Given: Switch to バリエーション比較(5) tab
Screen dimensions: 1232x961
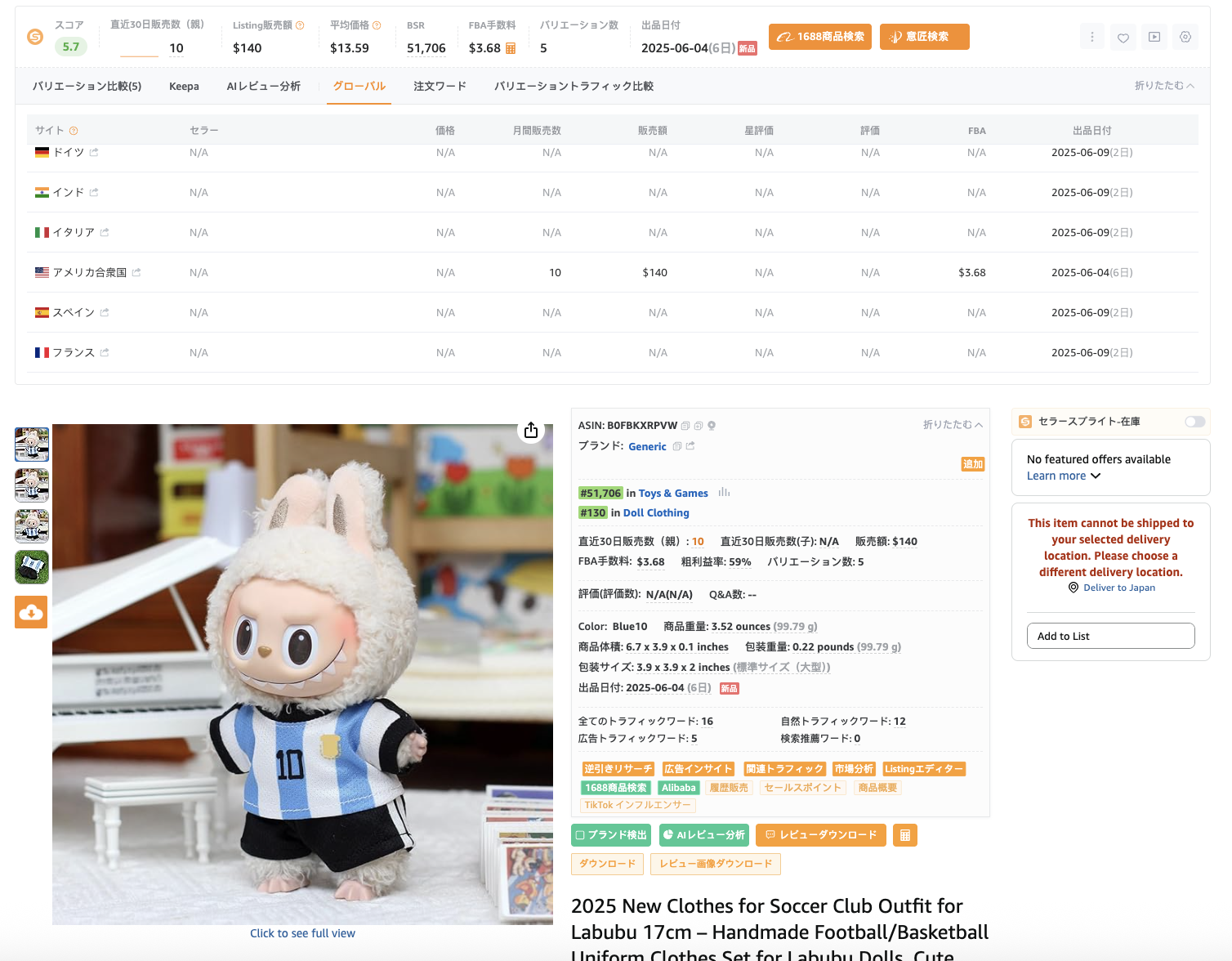Looking at the screenshot, I should click(87, 86).
